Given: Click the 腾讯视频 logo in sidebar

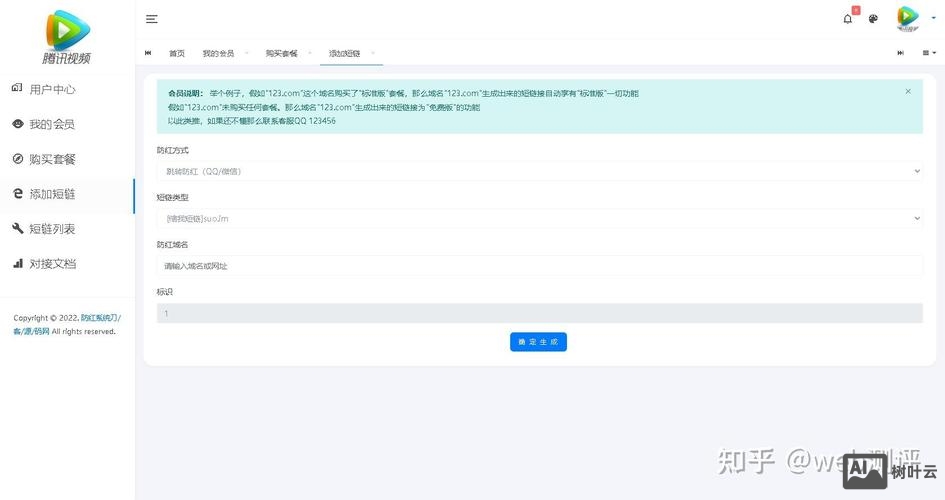Looking at the screenshot, I should pyautogui.click(x=67, y=37).
